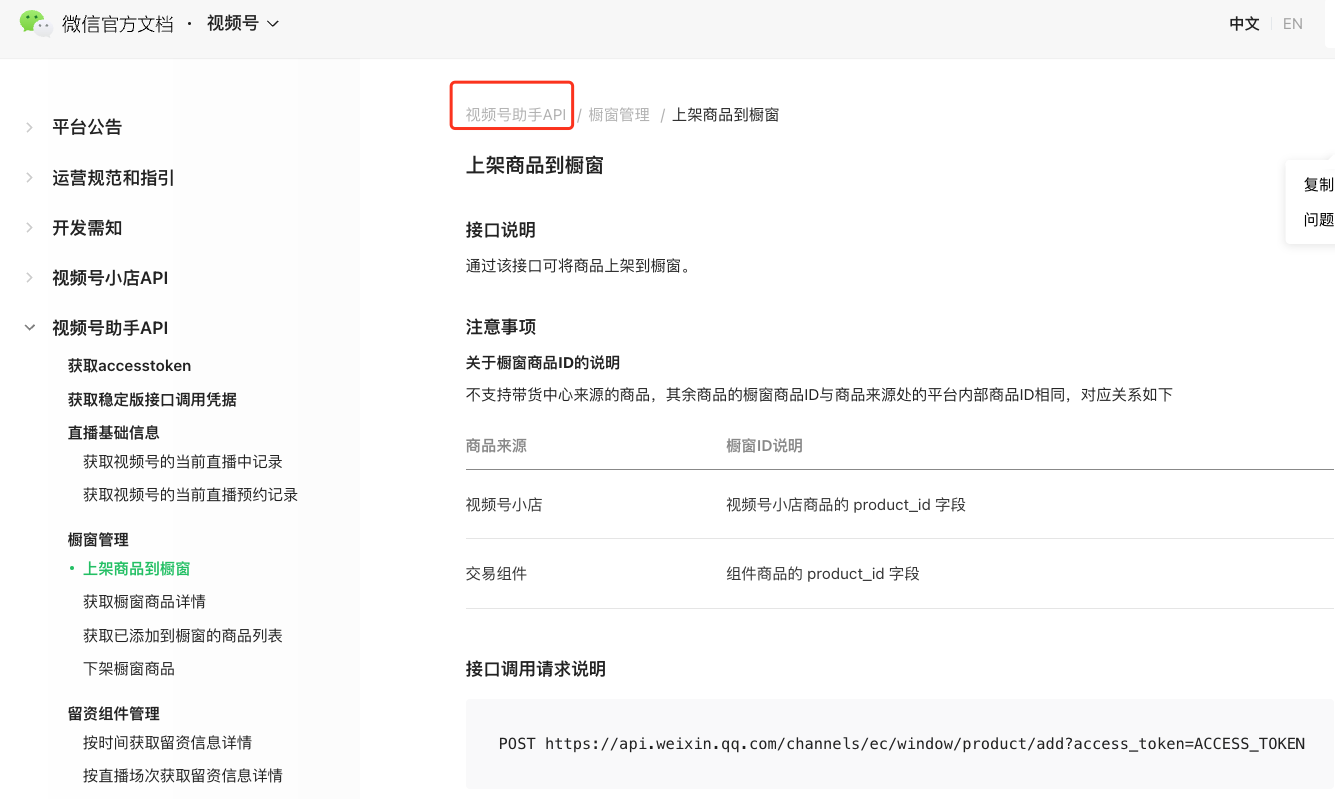This screenshot has height=799, width=1335.
Task: Click 视频号助手API breadcrumb link
Action: [516, 115]
